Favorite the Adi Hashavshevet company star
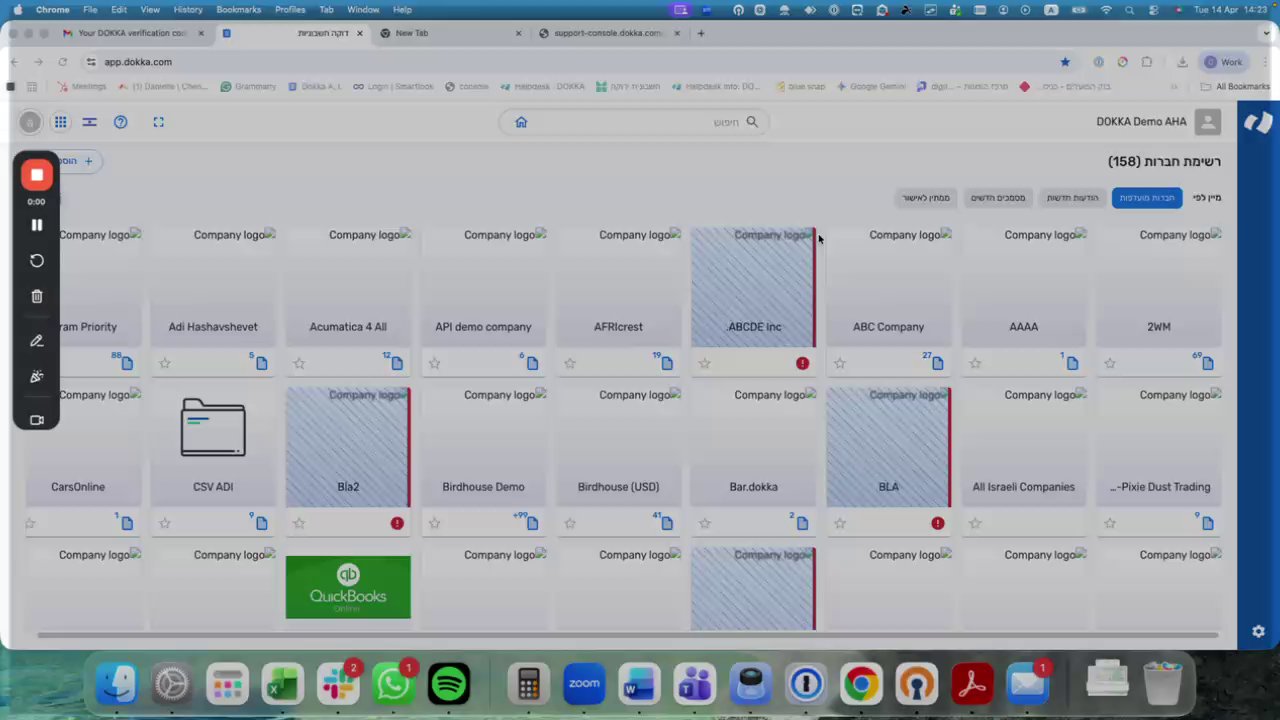 165,363
